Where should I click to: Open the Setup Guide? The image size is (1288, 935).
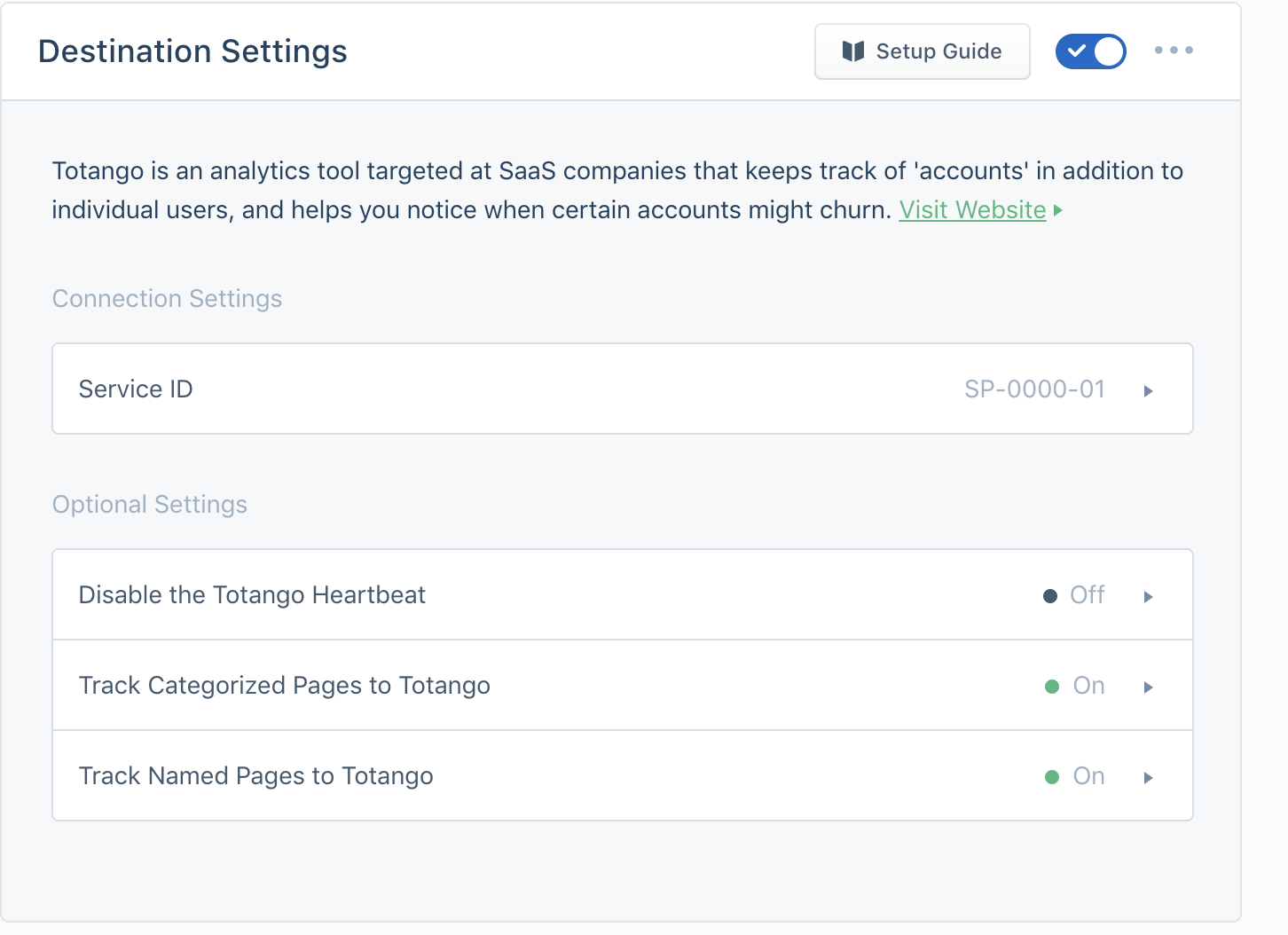[923, 51]
